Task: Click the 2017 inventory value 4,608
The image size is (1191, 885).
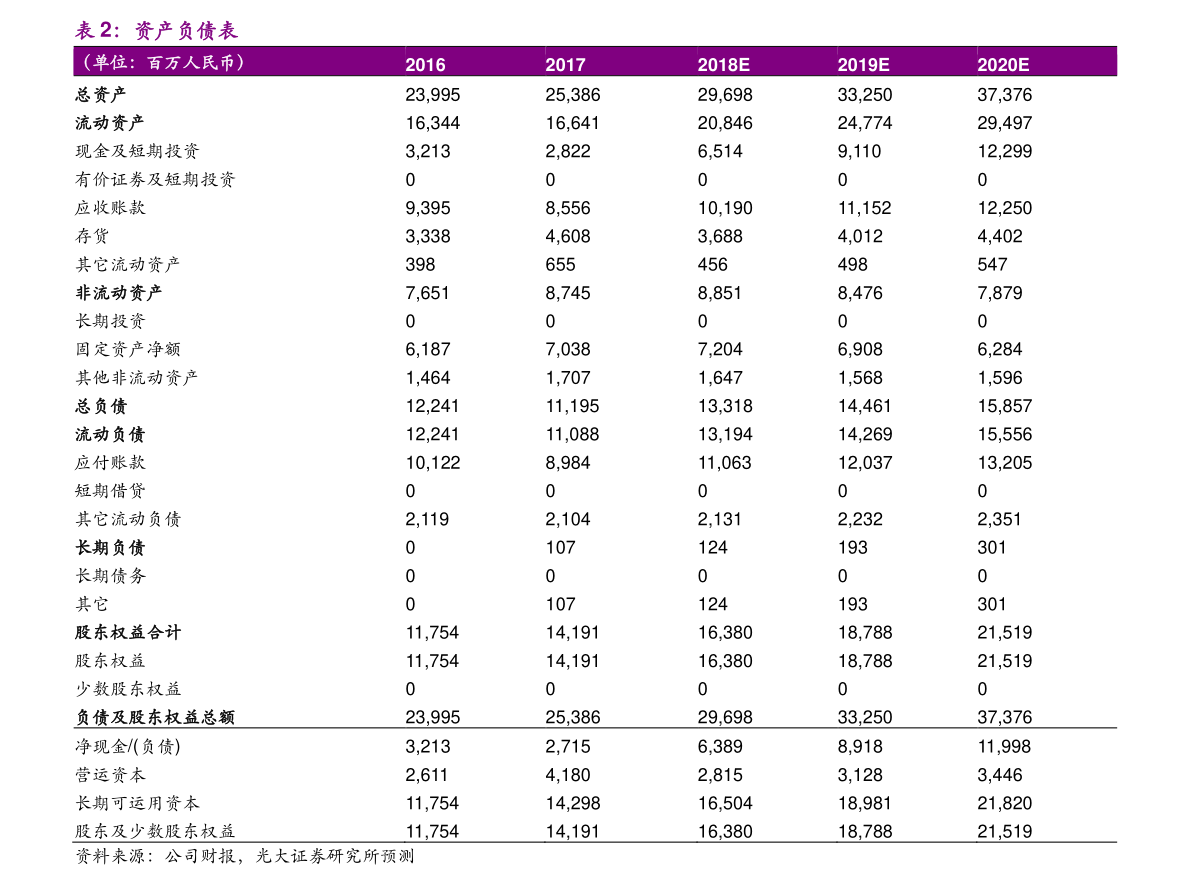Action: [x=567, y=236]
